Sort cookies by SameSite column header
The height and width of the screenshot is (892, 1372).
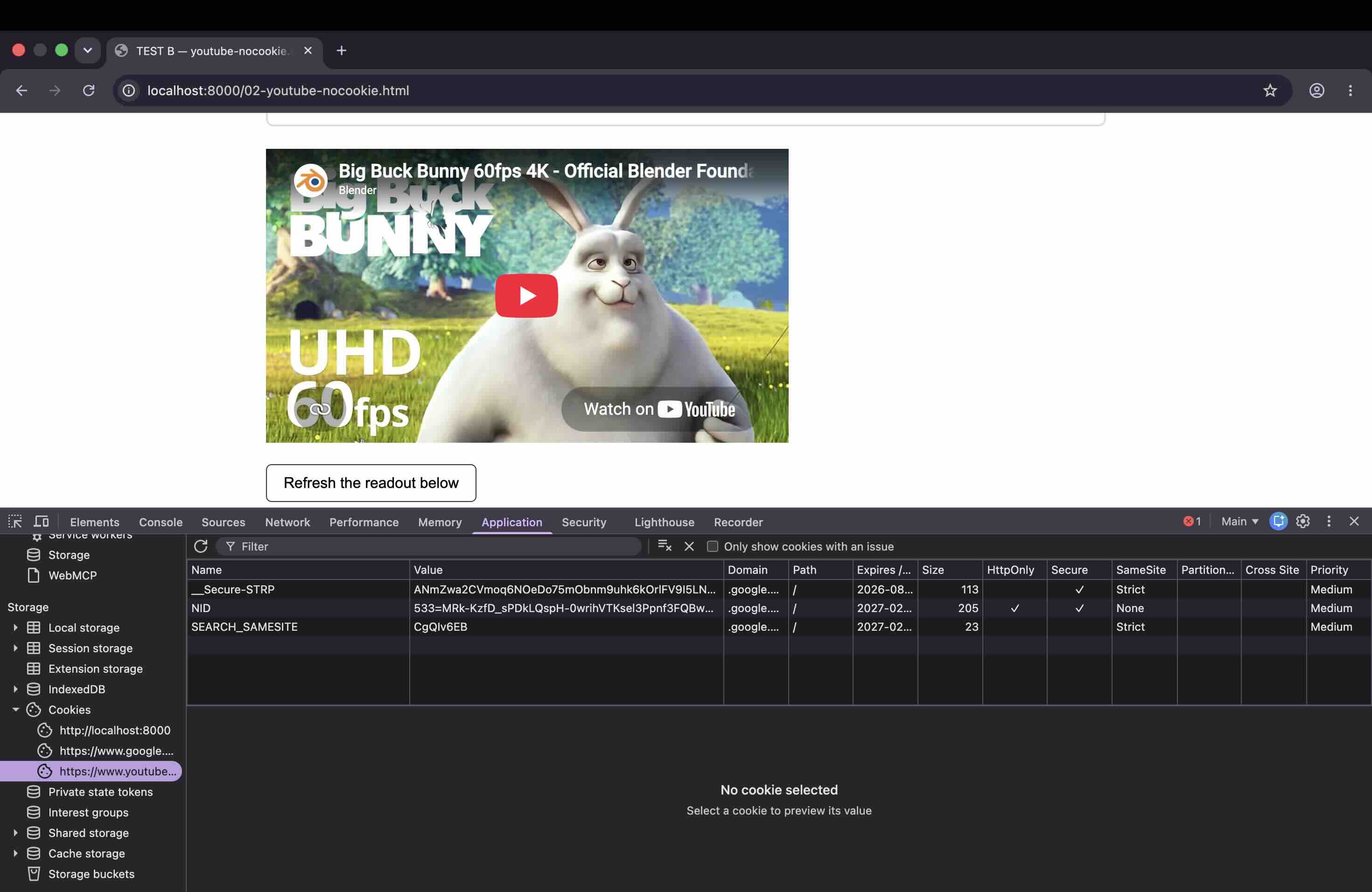coord(1144,570)
